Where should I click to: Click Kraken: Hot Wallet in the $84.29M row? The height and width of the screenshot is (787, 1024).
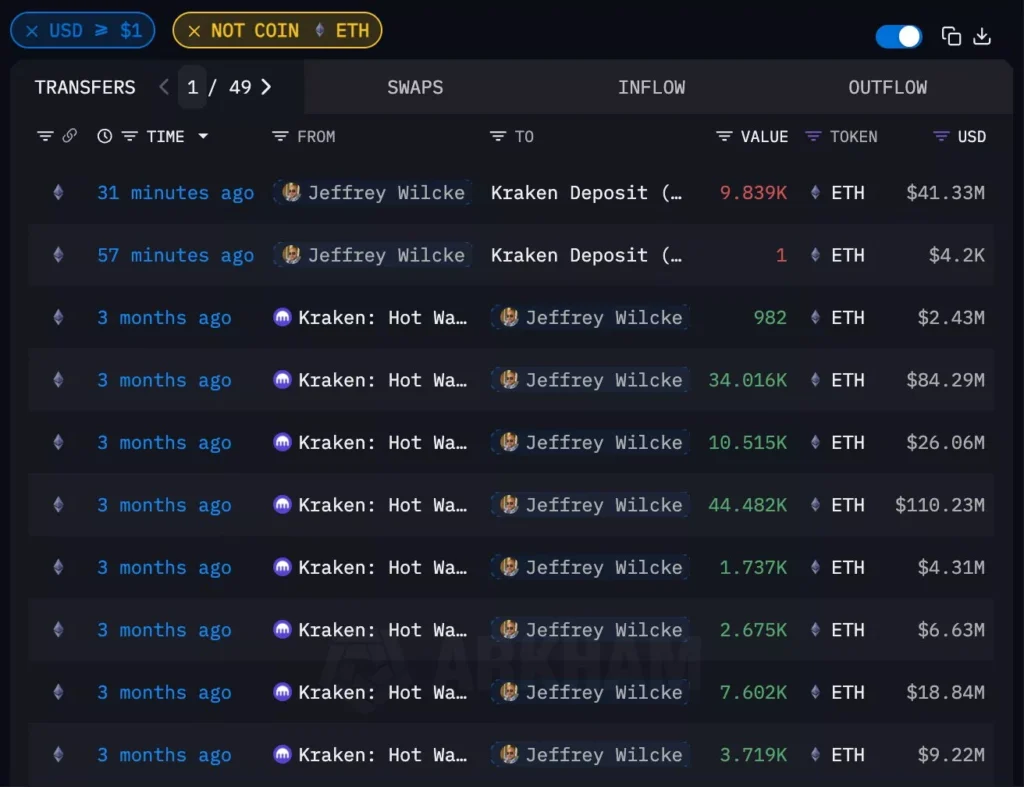pyautogui.click(x=370, y=379)
